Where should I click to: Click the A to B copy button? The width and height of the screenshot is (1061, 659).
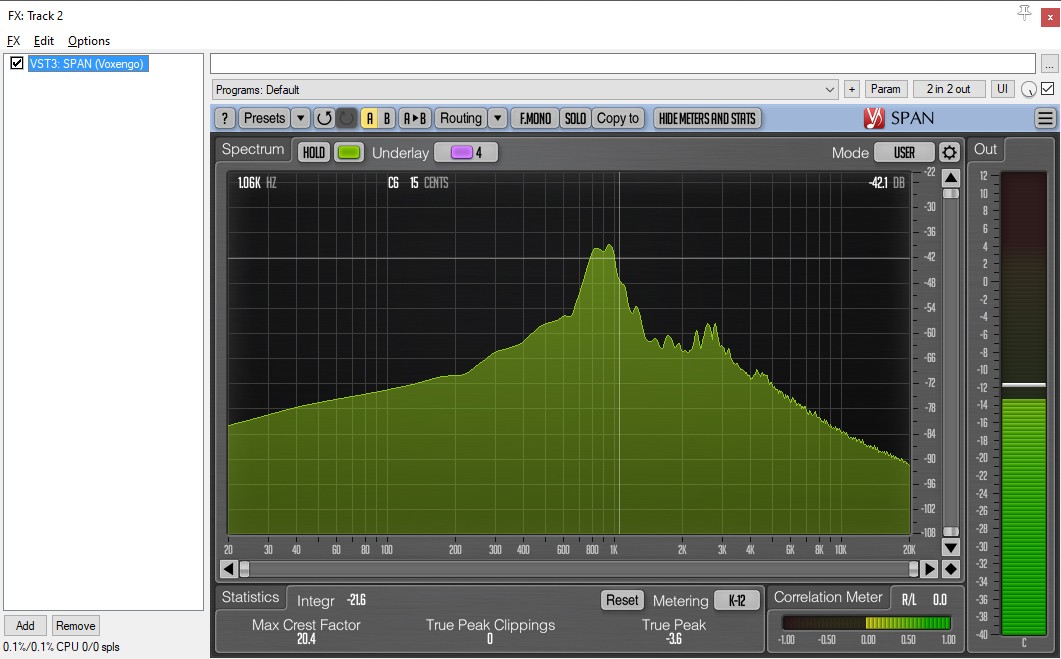pyautogui.click(x=415, y=118)
